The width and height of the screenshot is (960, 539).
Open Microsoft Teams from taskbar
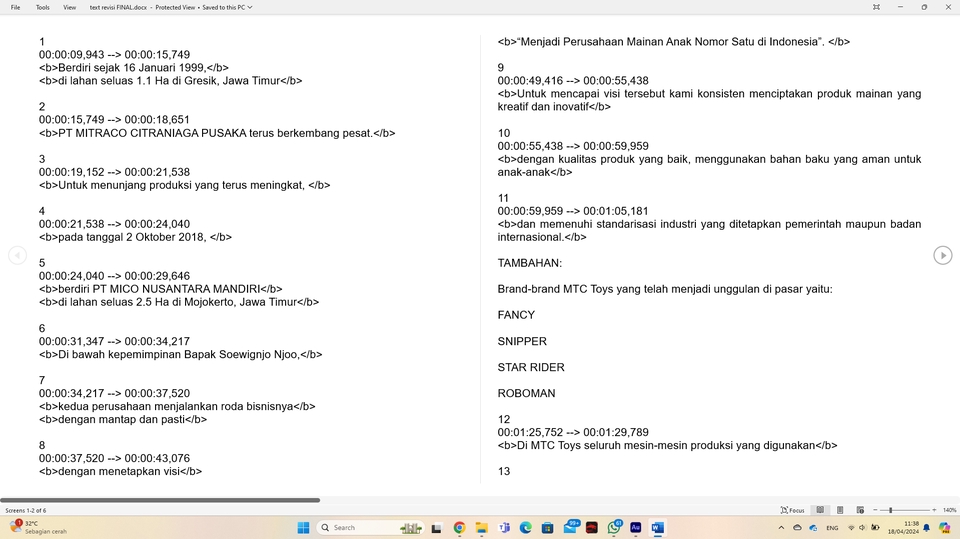tap(504, 527)
